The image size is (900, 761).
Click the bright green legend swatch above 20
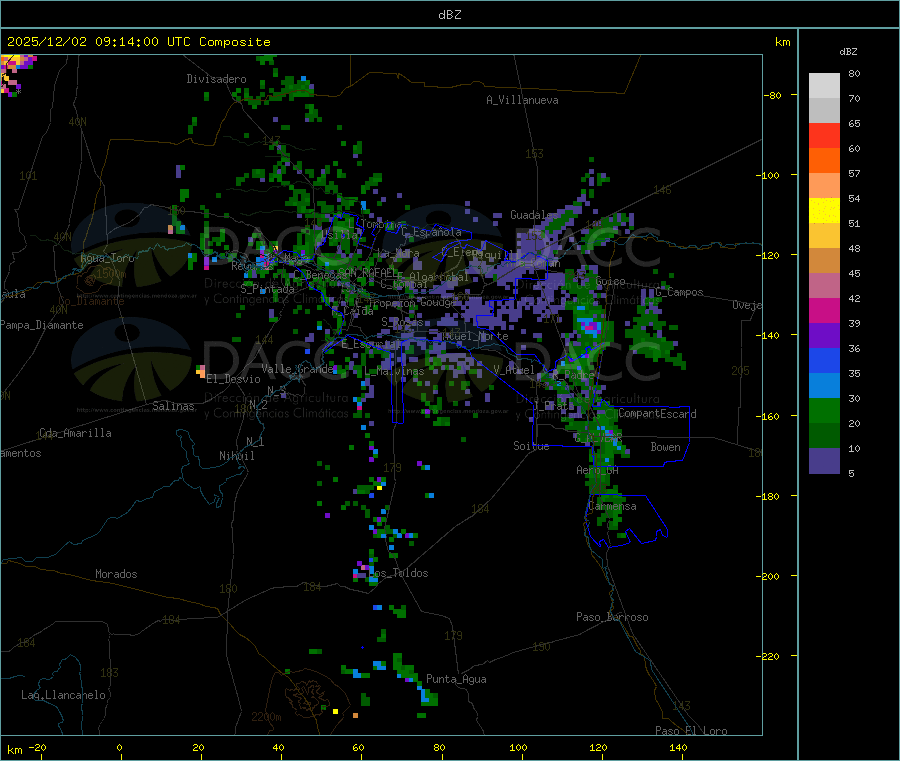(824, 410)
